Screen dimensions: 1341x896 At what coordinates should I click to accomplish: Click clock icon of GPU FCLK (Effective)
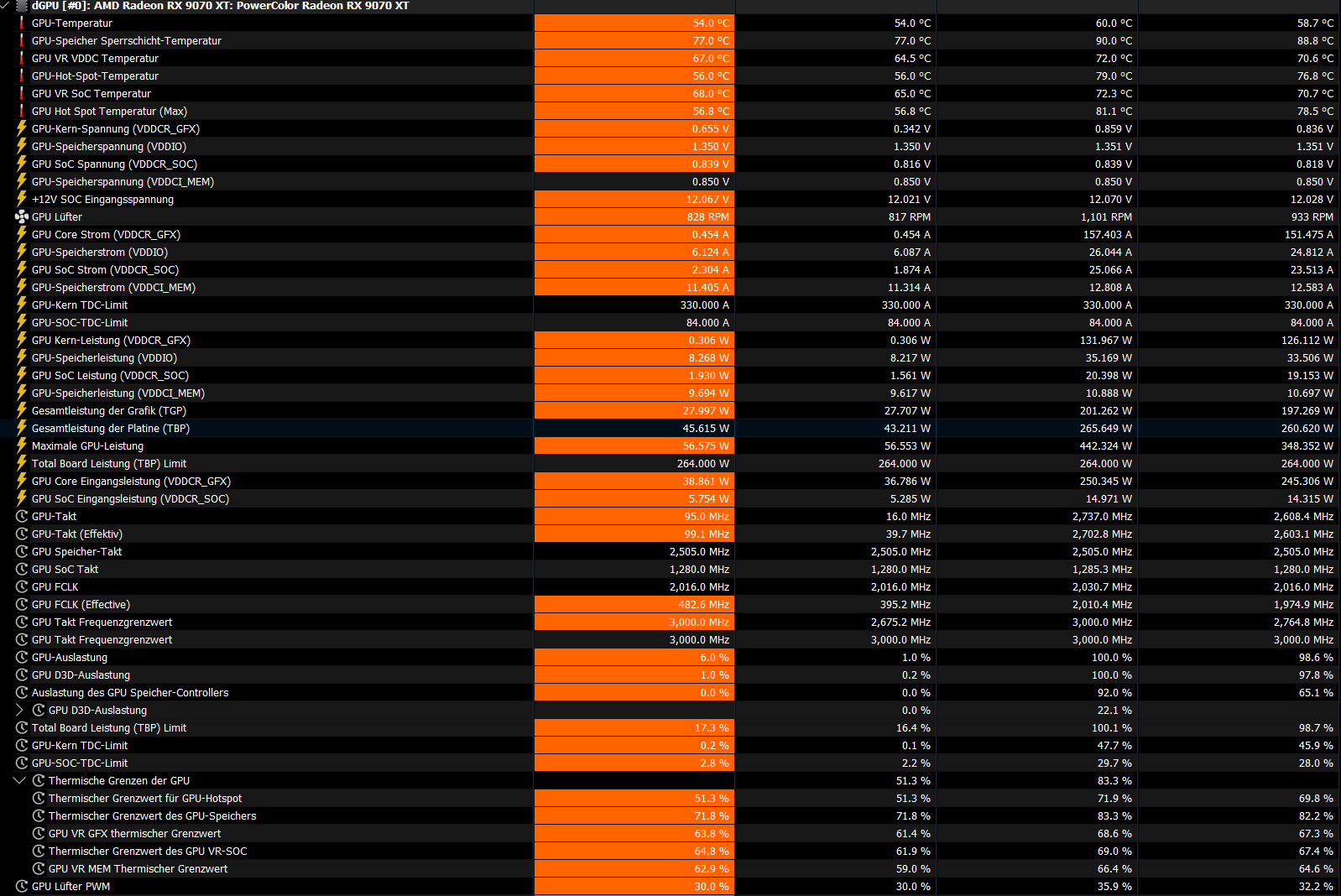coord(22,604)
